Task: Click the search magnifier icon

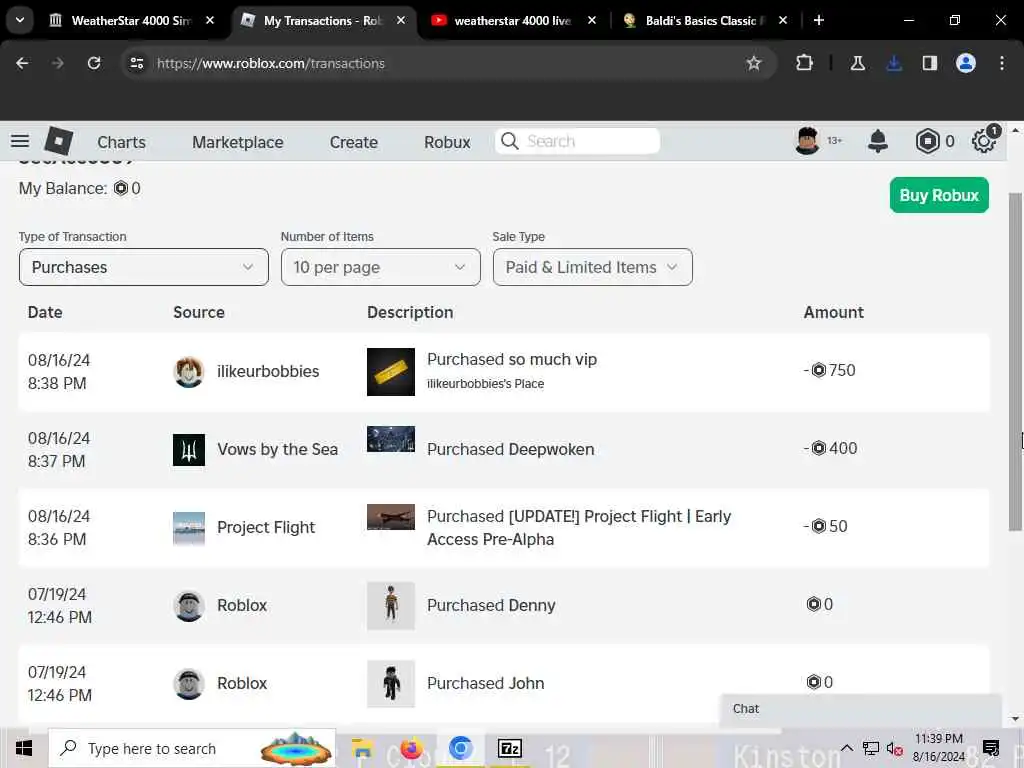Action: pyautogui.click(x=509, y=141)
